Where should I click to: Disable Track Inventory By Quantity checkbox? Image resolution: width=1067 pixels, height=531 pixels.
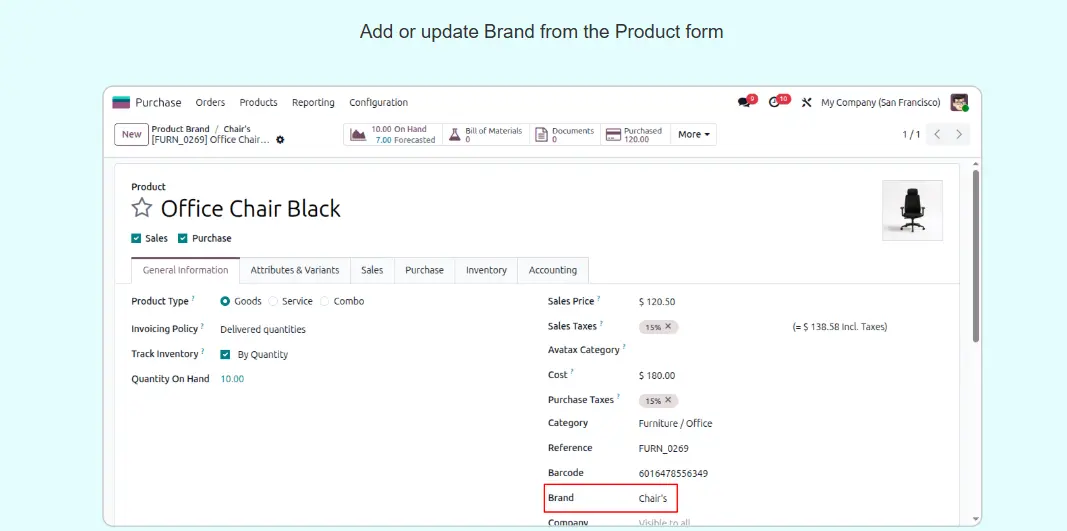[x=226, y=354]
